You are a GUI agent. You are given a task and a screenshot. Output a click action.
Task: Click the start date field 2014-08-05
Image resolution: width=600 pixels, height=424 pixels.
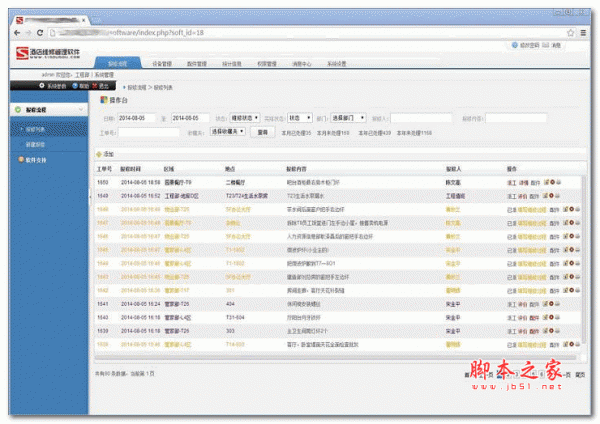136,118
